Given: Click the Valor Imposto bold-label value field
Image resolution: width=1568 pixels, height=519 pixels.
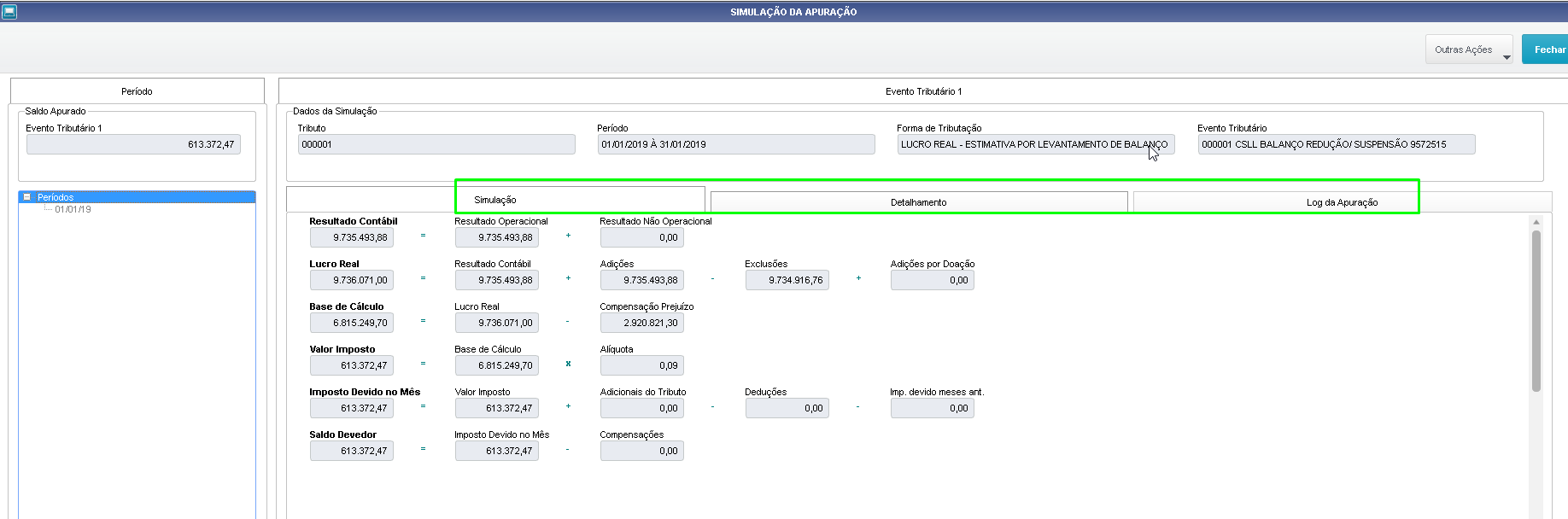Looking at the screenshot, I should click(x=352, y=365).
